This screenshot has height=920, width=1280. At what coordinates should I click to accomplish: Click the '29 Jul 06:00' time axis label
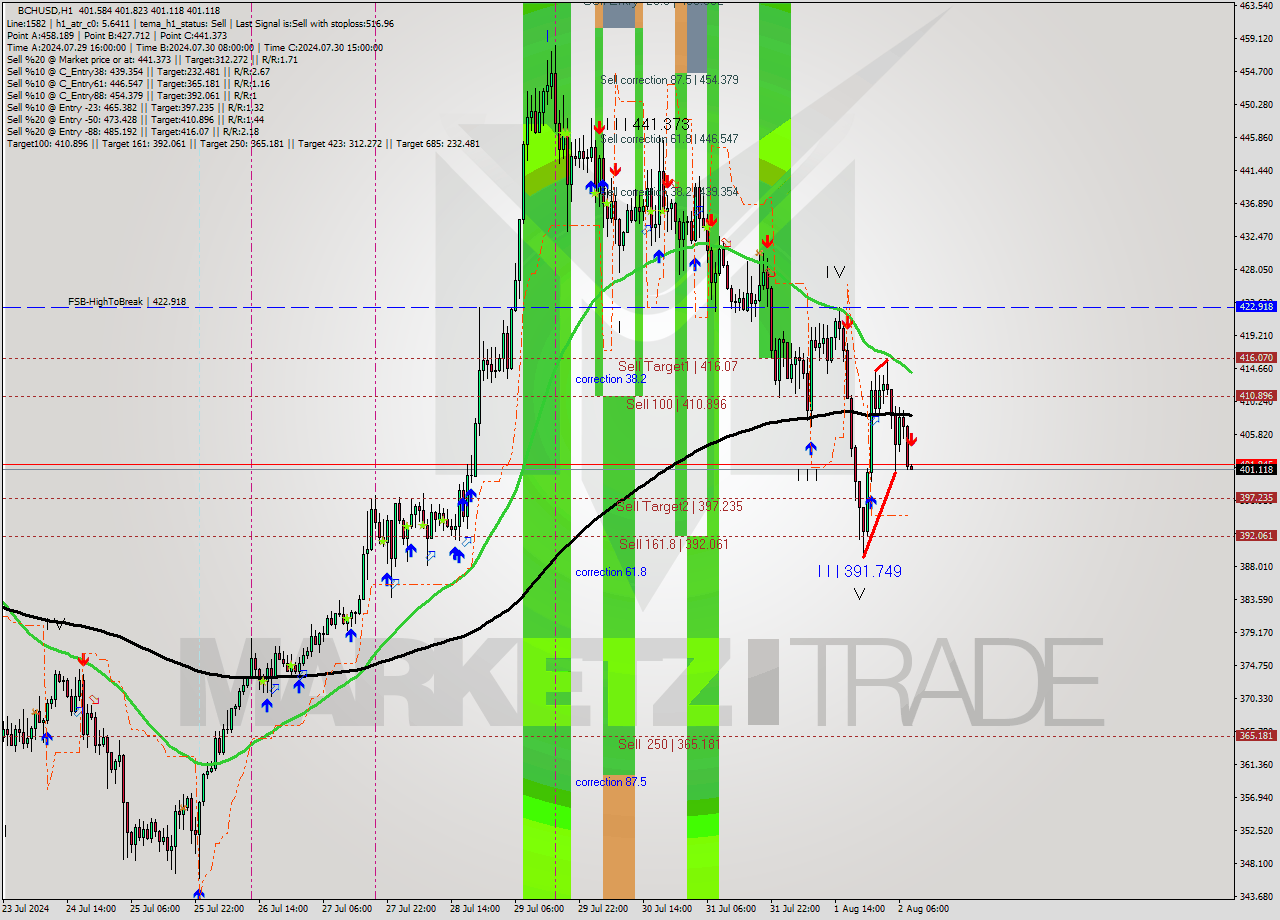tap(538, 909)
